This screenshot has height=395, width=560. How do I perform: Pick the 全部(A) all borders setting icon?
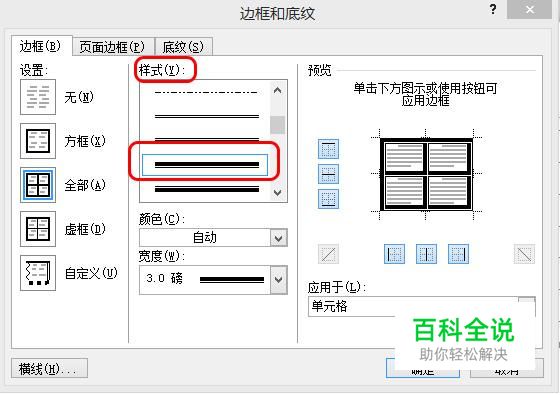pos(38,185)
